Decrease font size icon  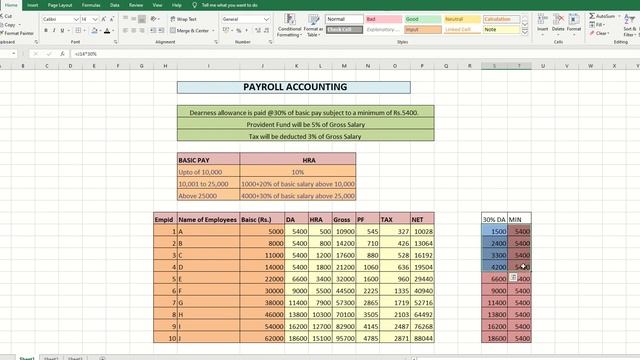tap(112, 19)
